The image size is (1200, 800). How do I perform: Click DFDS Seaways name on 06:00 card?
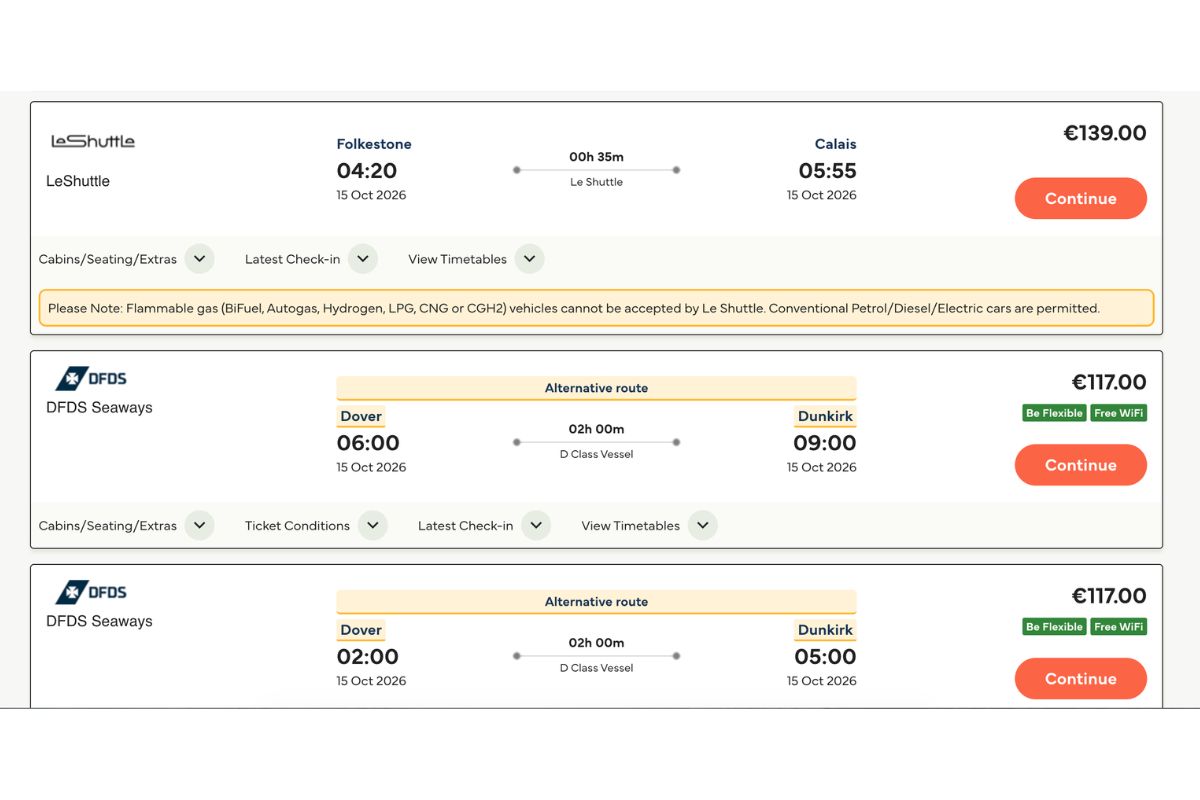coord(99,407)
